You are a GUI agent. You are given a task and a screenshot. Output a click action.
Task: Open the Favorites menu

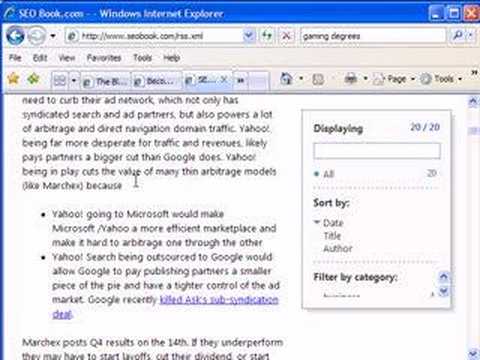click(x=104, y=58)
